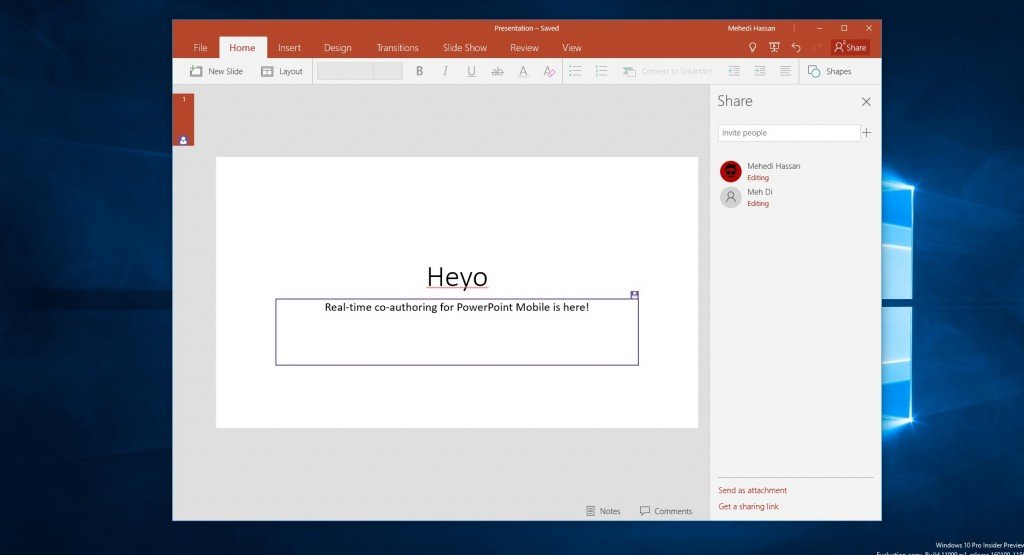
Task: Add a New Slide
Action: (216, 71)
